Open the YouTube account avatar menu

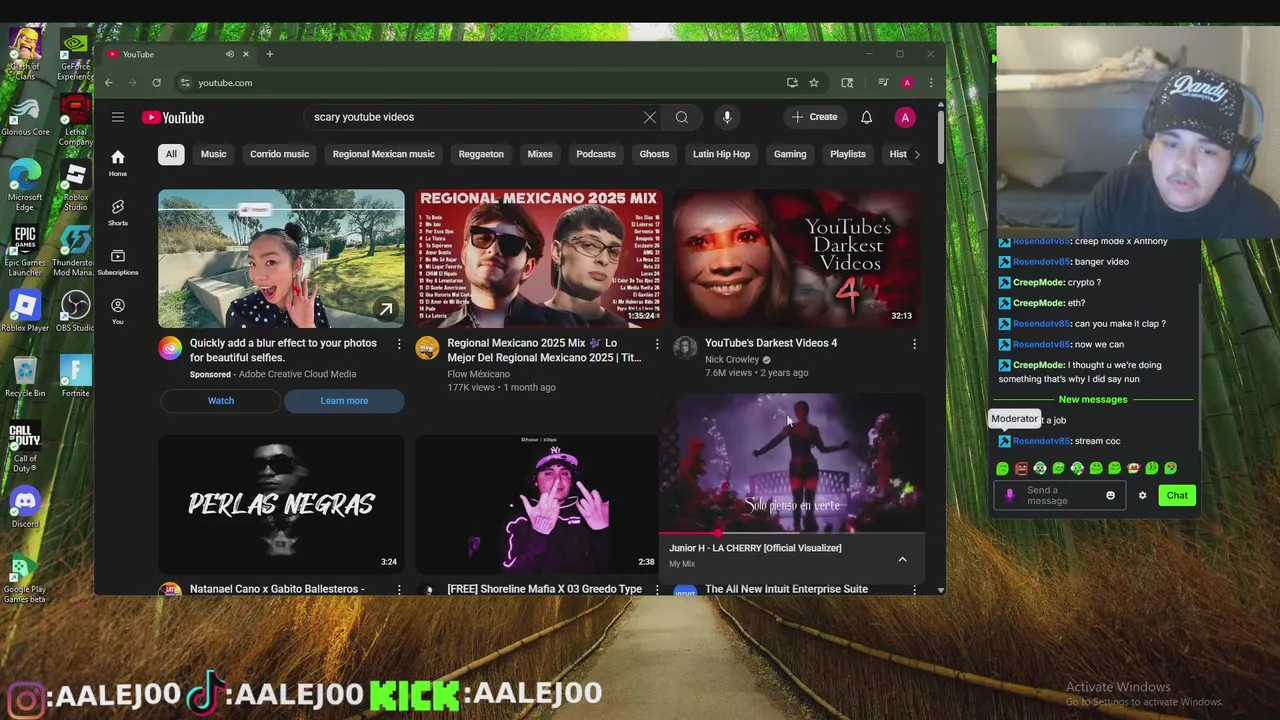tap(905, 117)
